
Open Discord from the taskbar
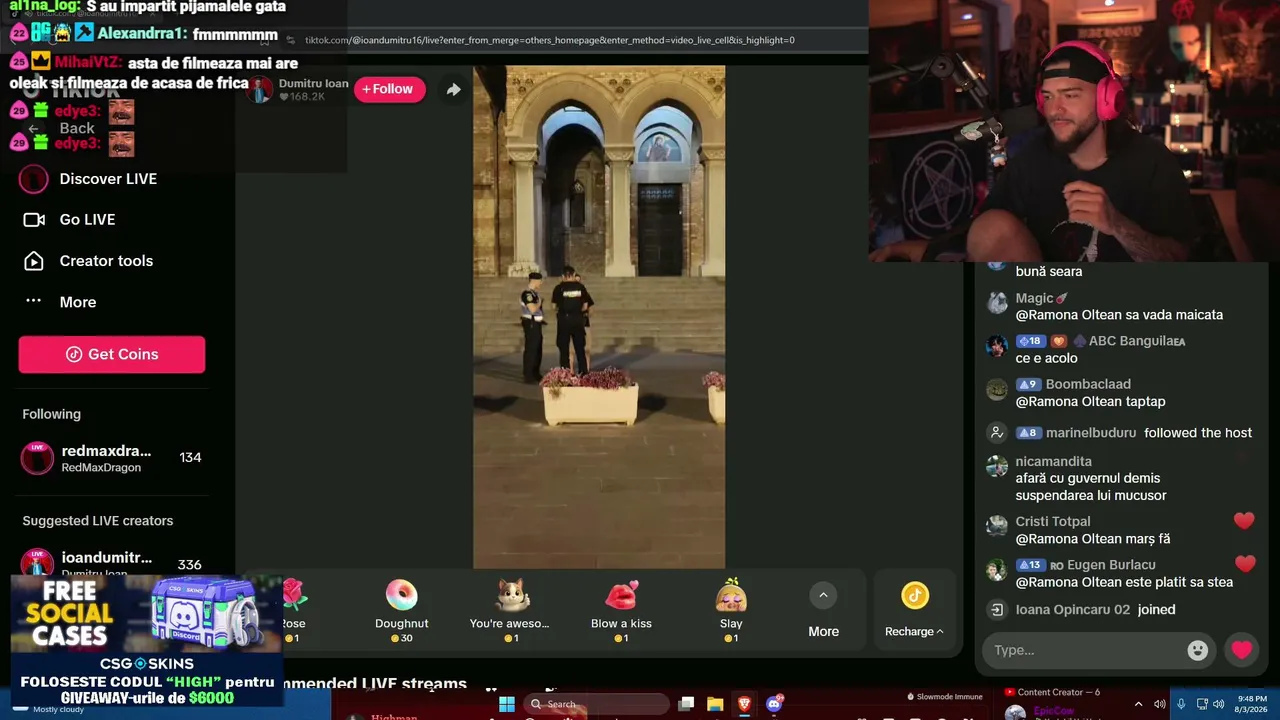point(773,704)
